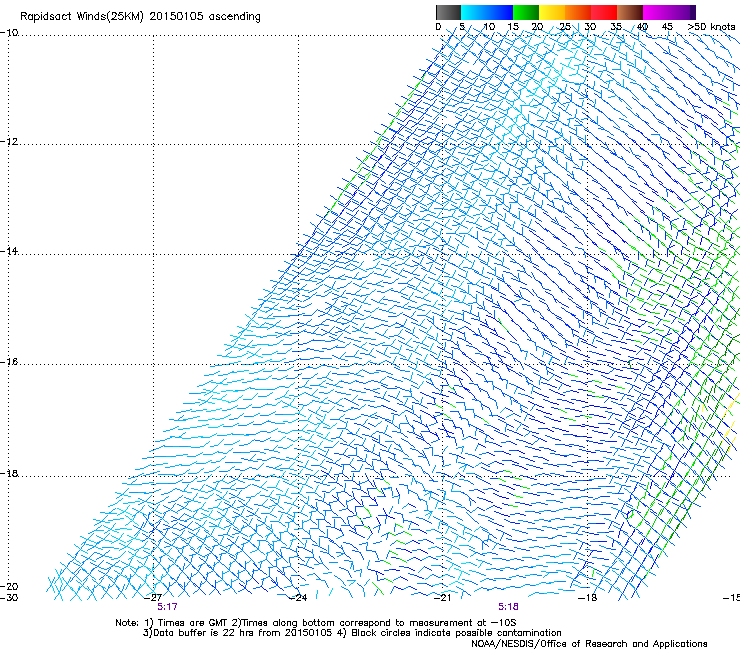Click the green 15-20 knots legend swatch
Image resolution: width=740 pixels, height=650 pixels.
(526, 12)
